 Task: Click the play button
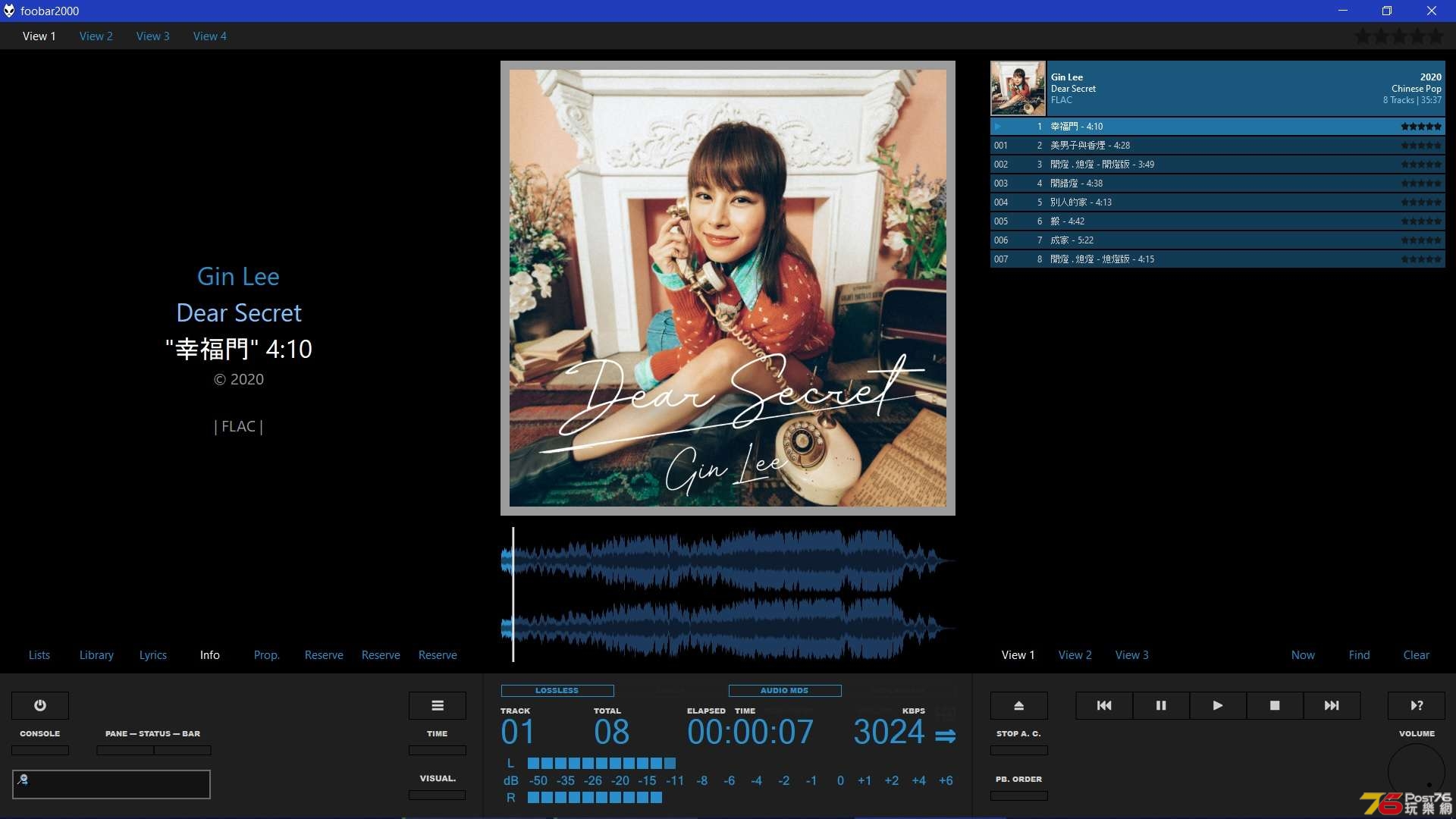point(1218,705)
